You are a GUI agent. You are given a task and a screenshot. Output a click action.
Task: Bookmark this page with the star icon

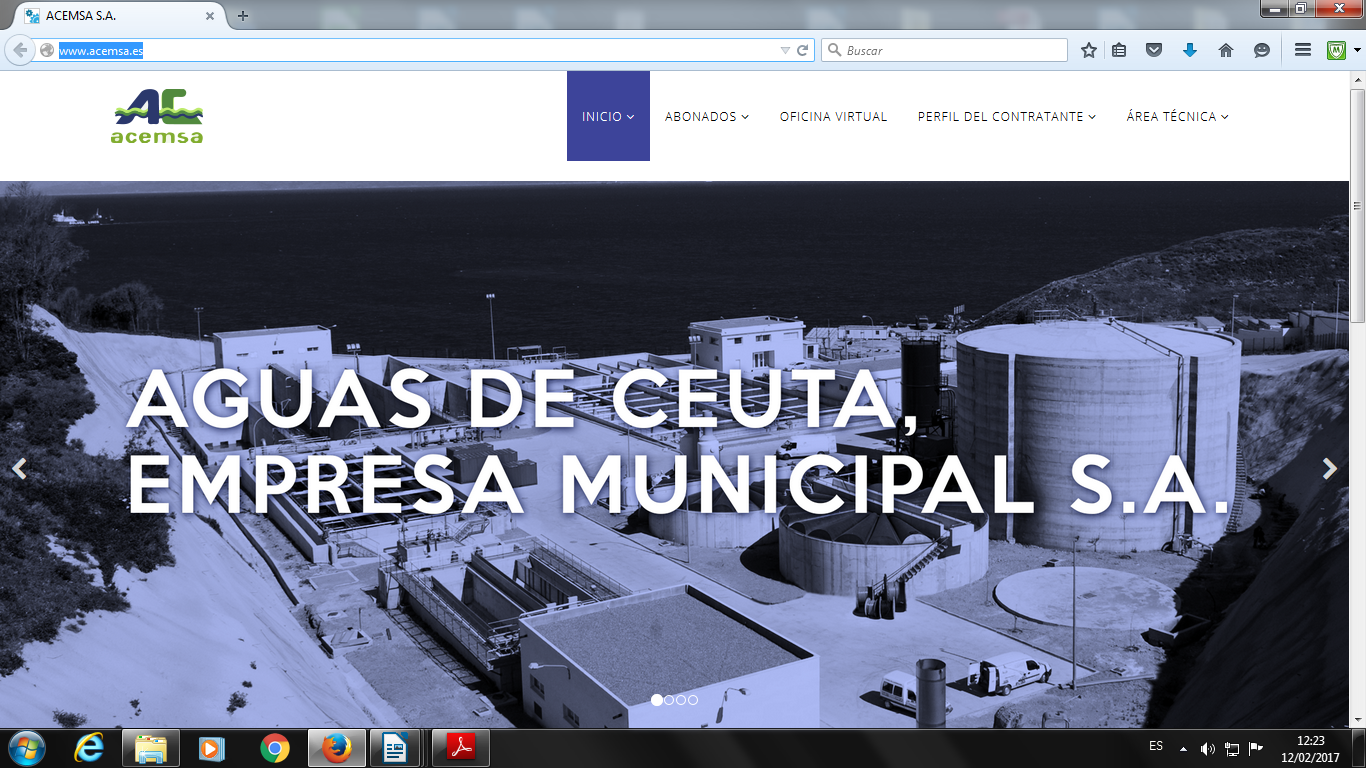click(x=1089, y=50)
